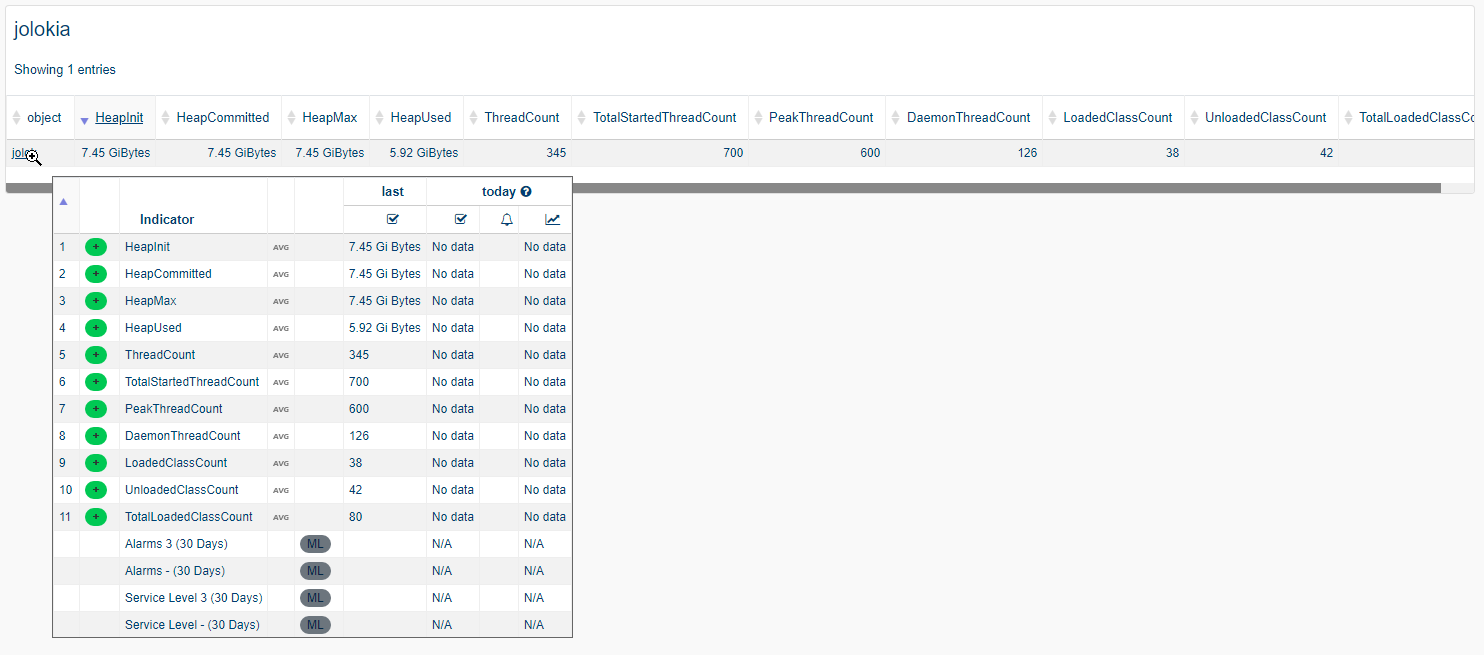Click the help icon next to today

point(526,192)
